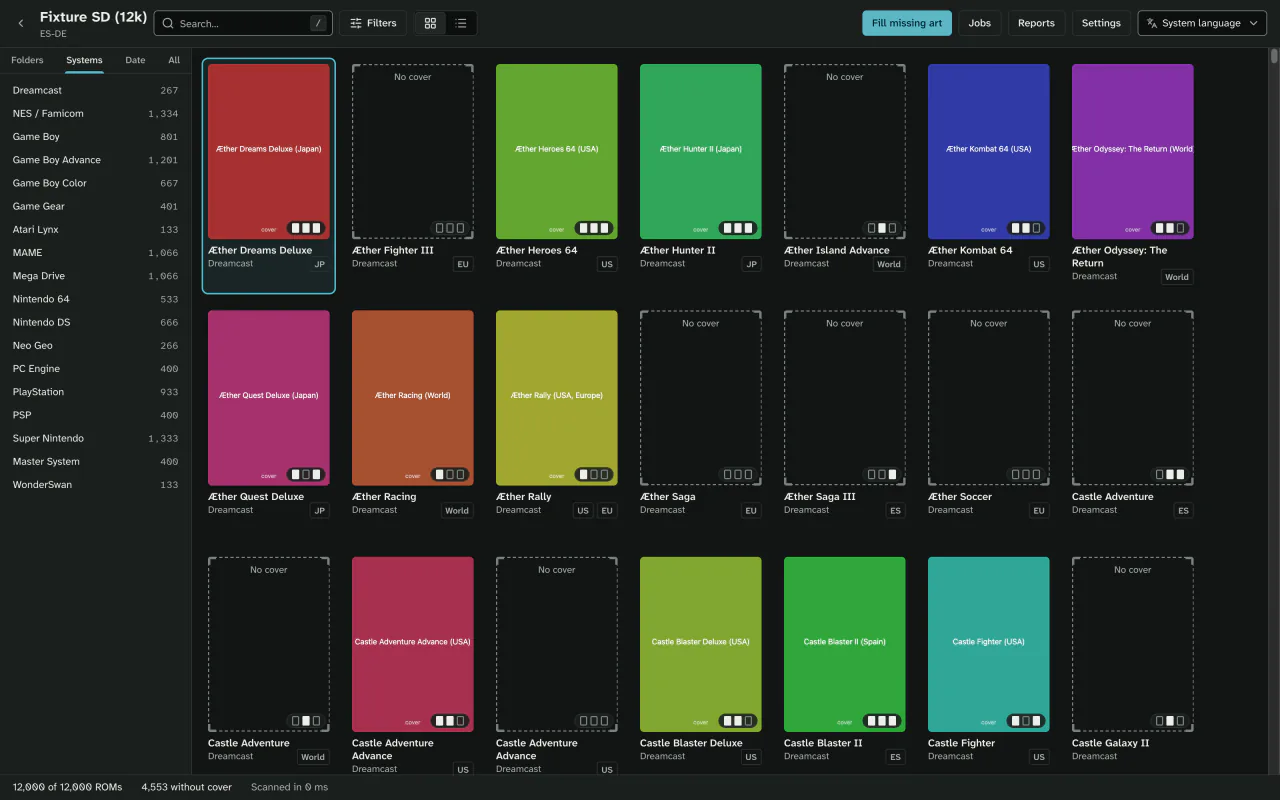Open the Reports page
This screenshot has width=1280, height=800.
[x=1036, y=23]
